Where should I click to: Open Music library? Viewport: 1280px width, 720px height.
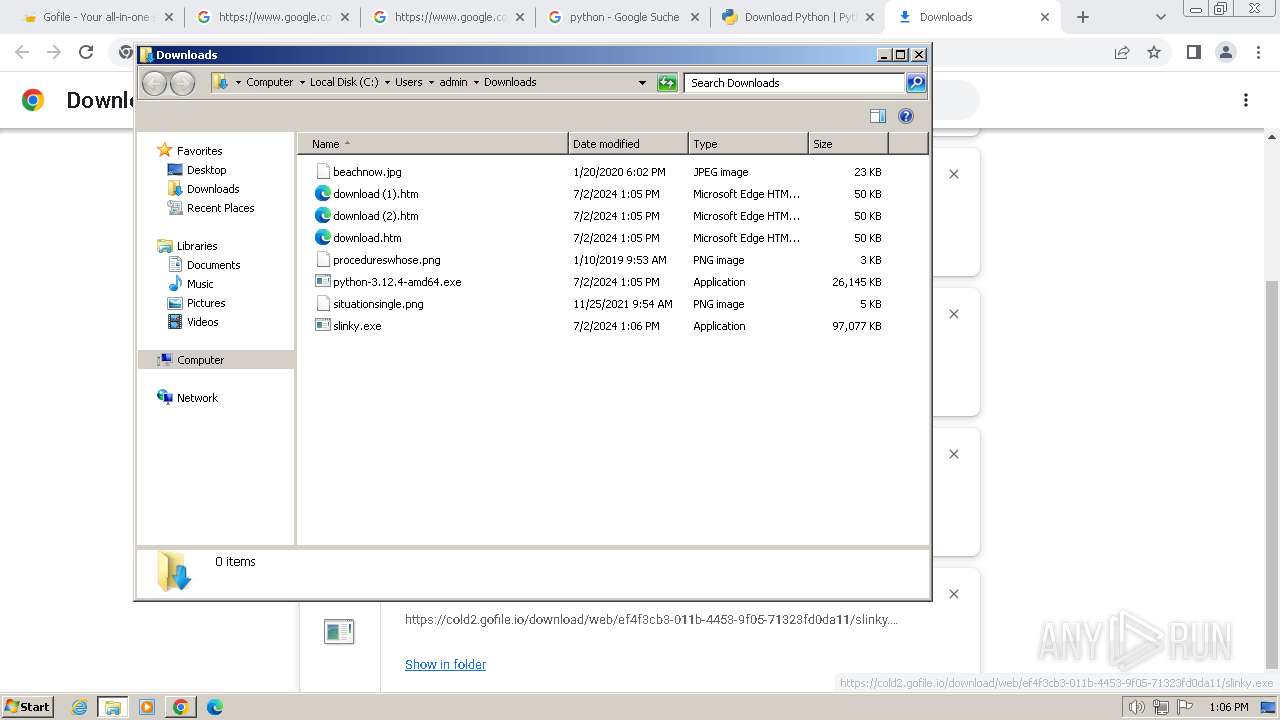[x=200, y=284]
